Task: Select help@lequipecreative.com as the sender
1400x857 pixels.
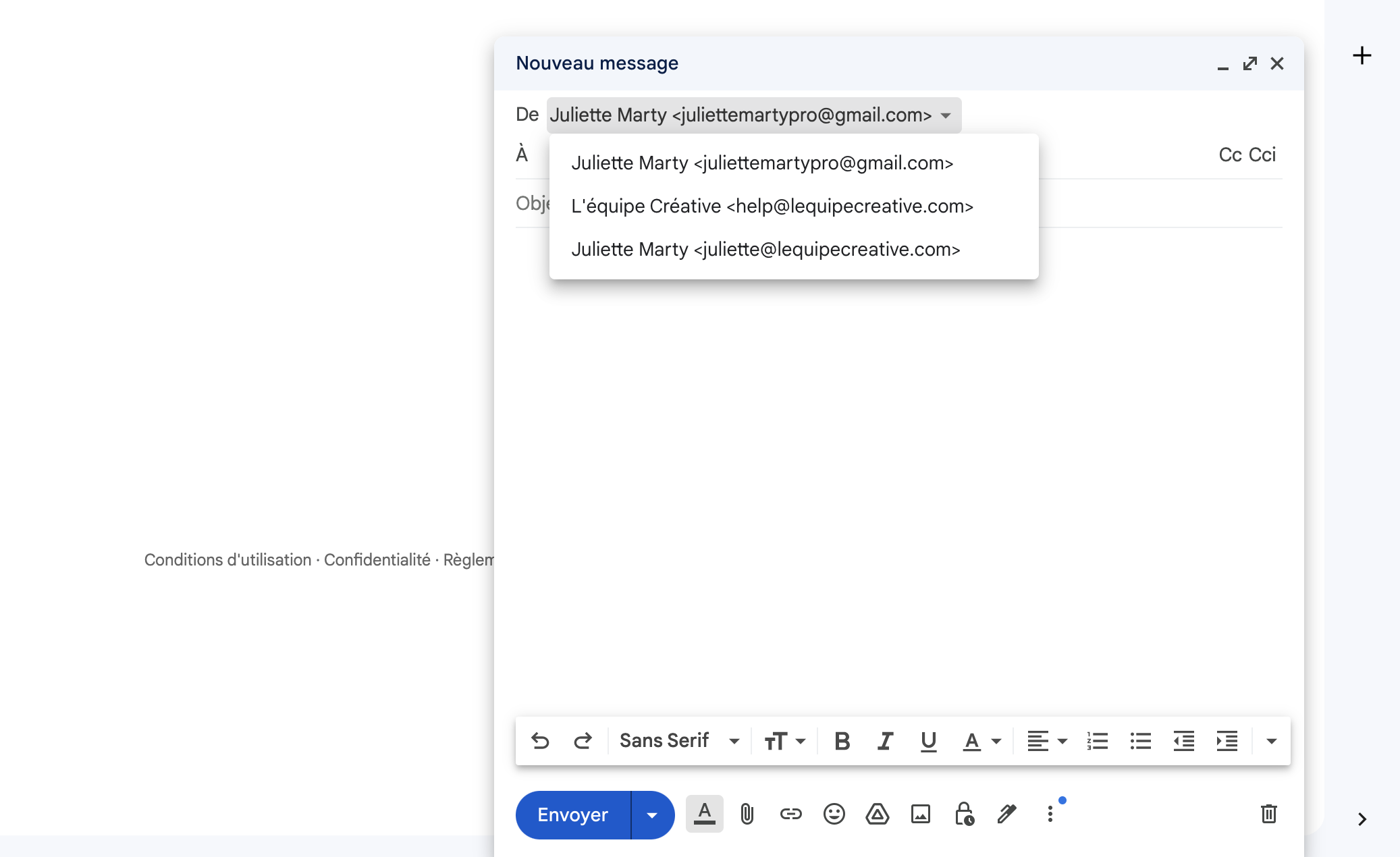Action: click(x=772, y=206)
